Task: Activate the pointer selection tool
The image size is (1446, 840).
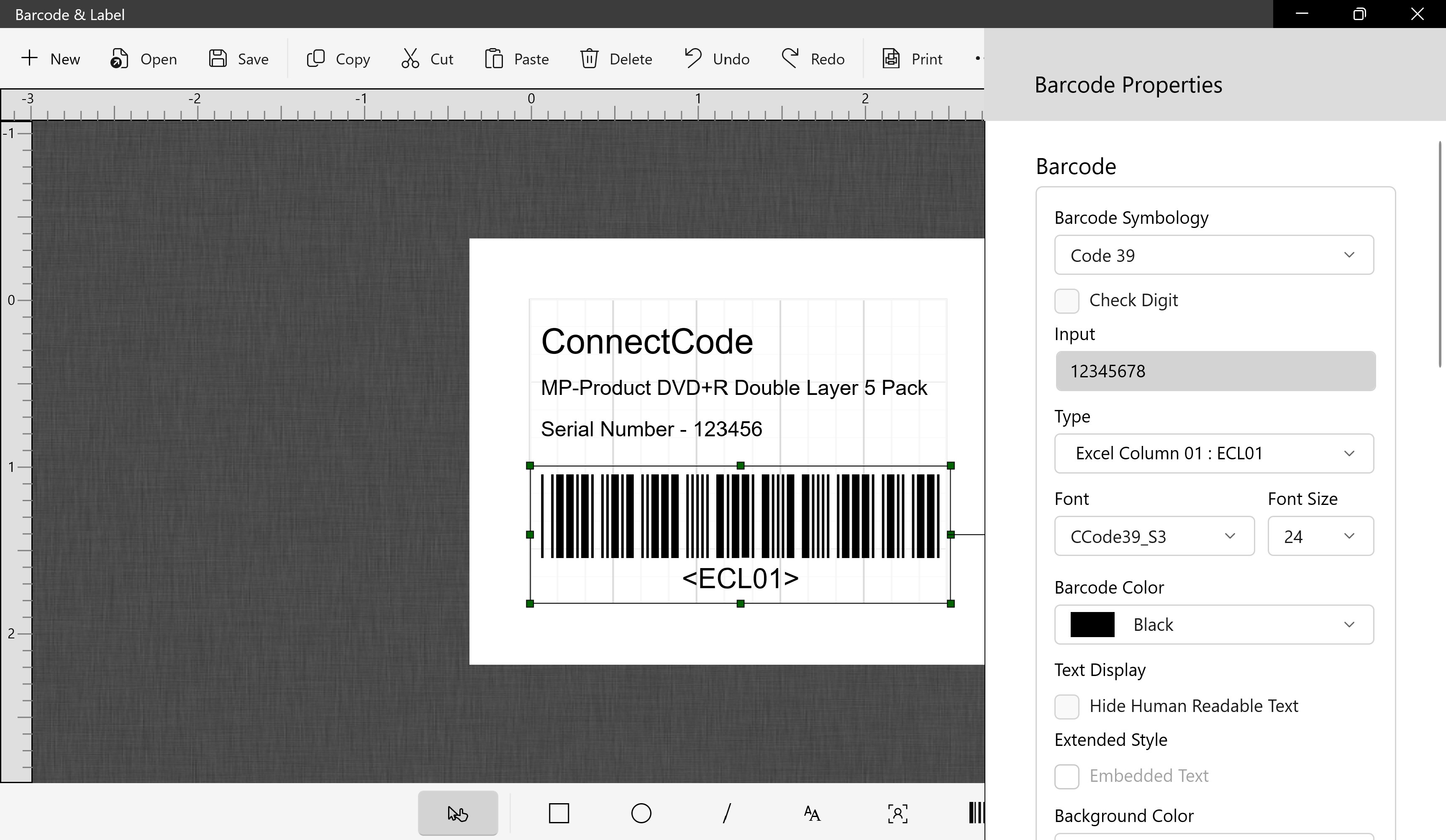Action: click(457, 813)
